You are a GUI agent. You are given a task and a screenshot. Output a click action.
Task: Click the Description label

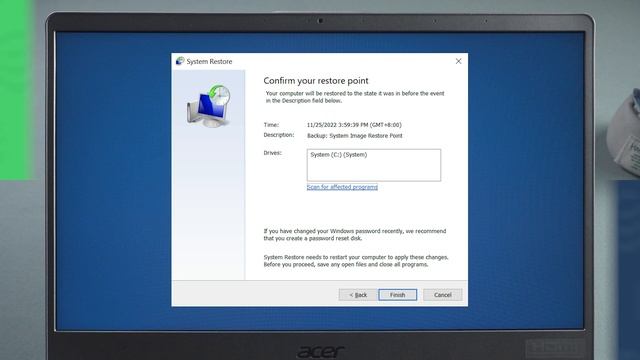[x=279, y=135]
